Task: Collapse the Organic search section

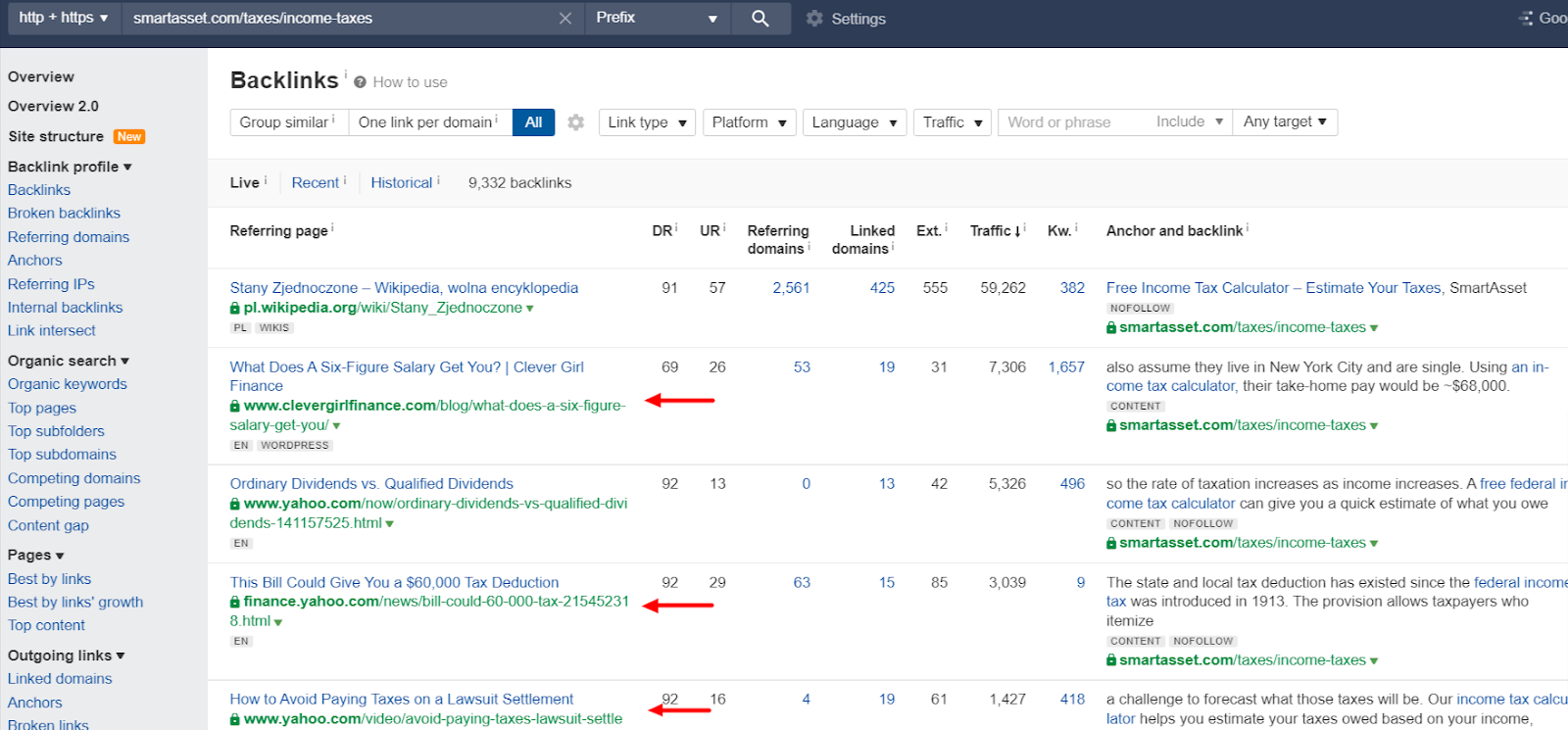Action: coord(69,361)
